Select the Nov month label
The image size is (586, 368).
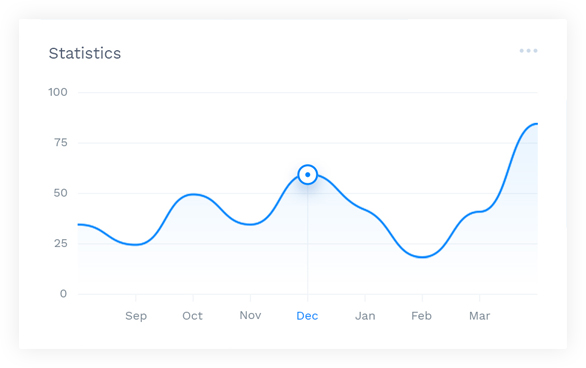click(x=250, y=315)
